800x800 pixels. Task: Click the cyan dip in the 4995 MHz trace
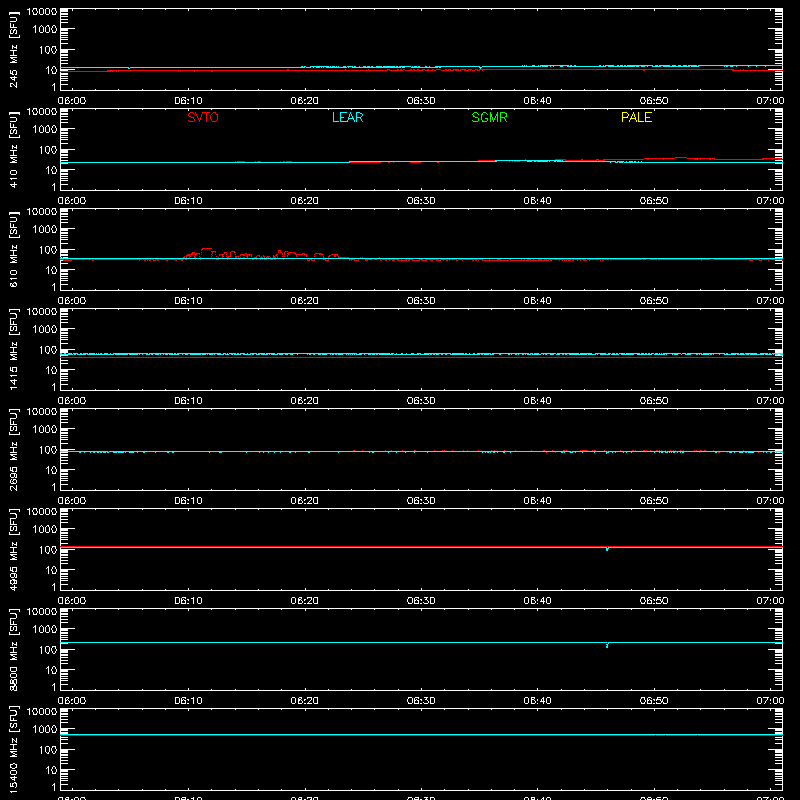click(607, 549)
